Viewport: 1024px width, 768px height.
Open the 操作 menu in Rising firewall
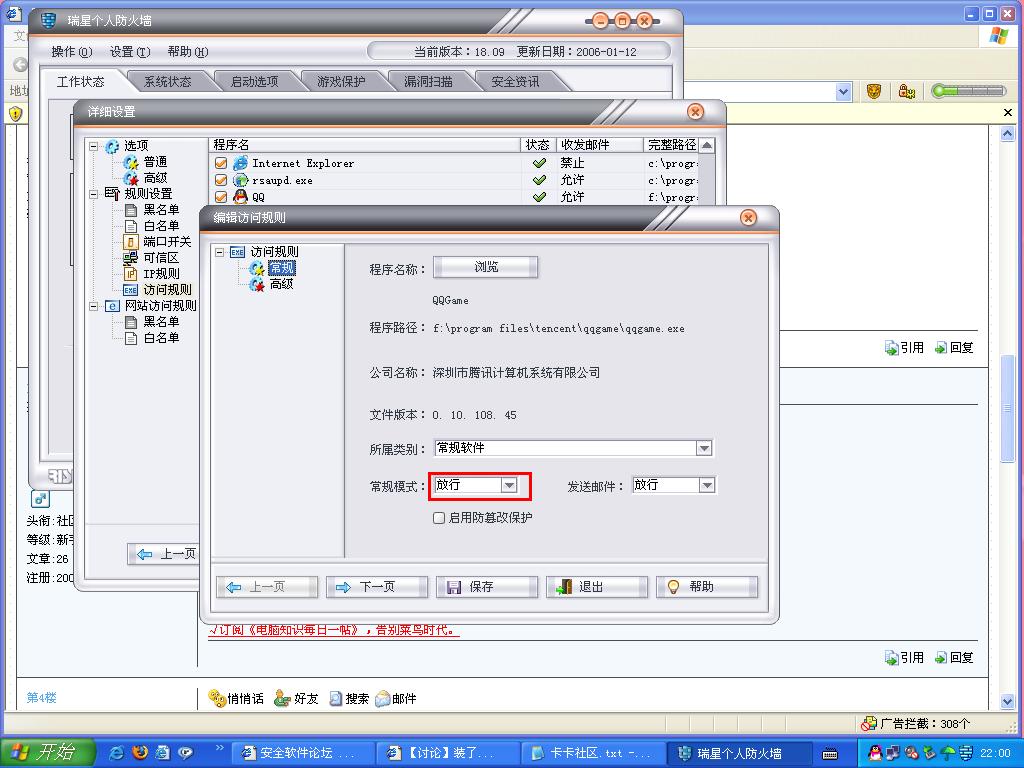coord(72,52)
